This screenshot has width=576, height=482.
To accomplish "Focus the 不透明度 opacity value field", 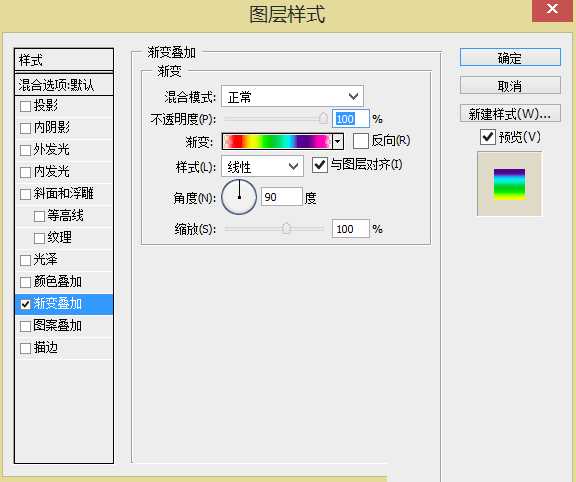I will 350,119.
